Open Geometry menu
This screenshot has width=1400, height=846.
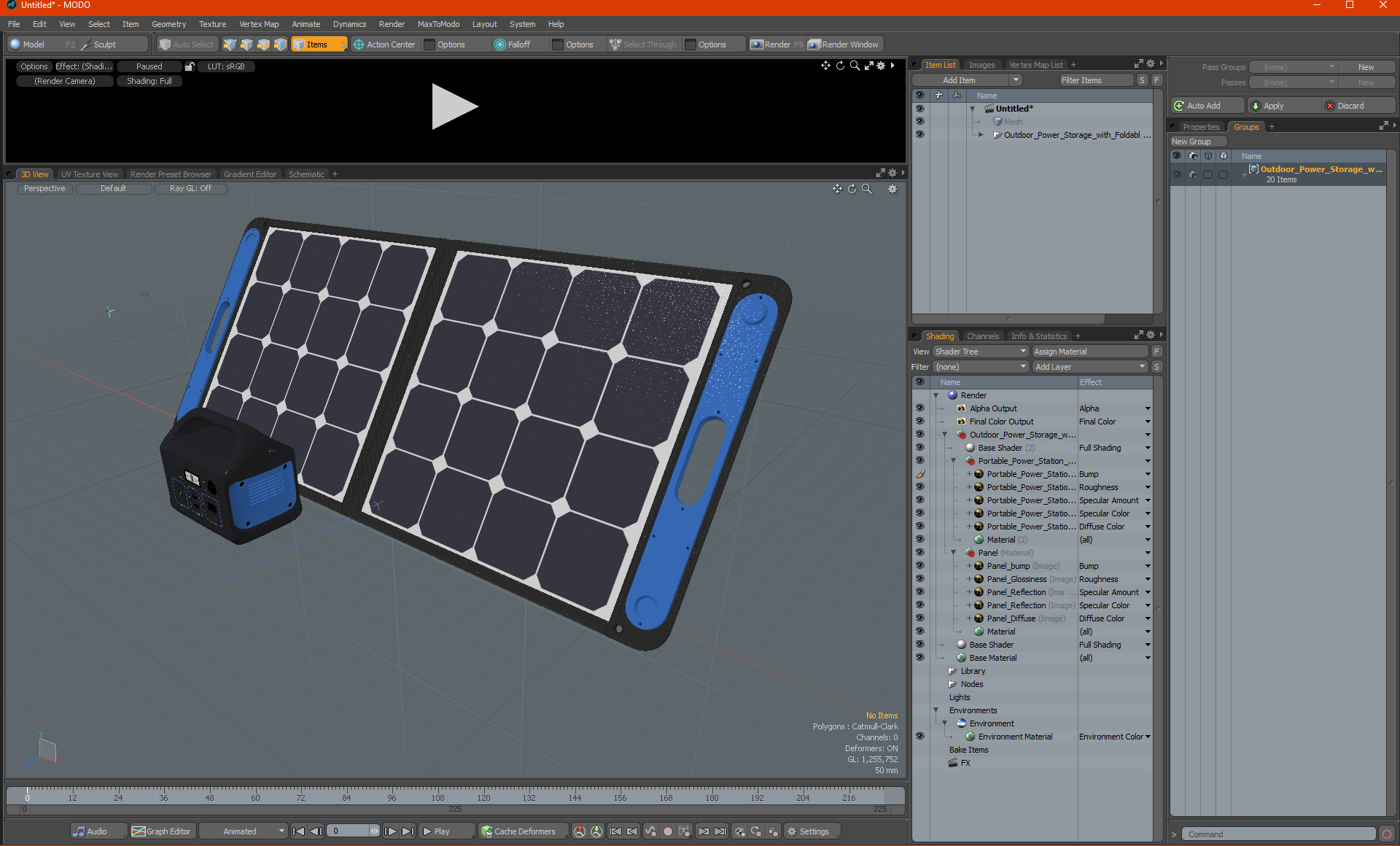(168, 24)
